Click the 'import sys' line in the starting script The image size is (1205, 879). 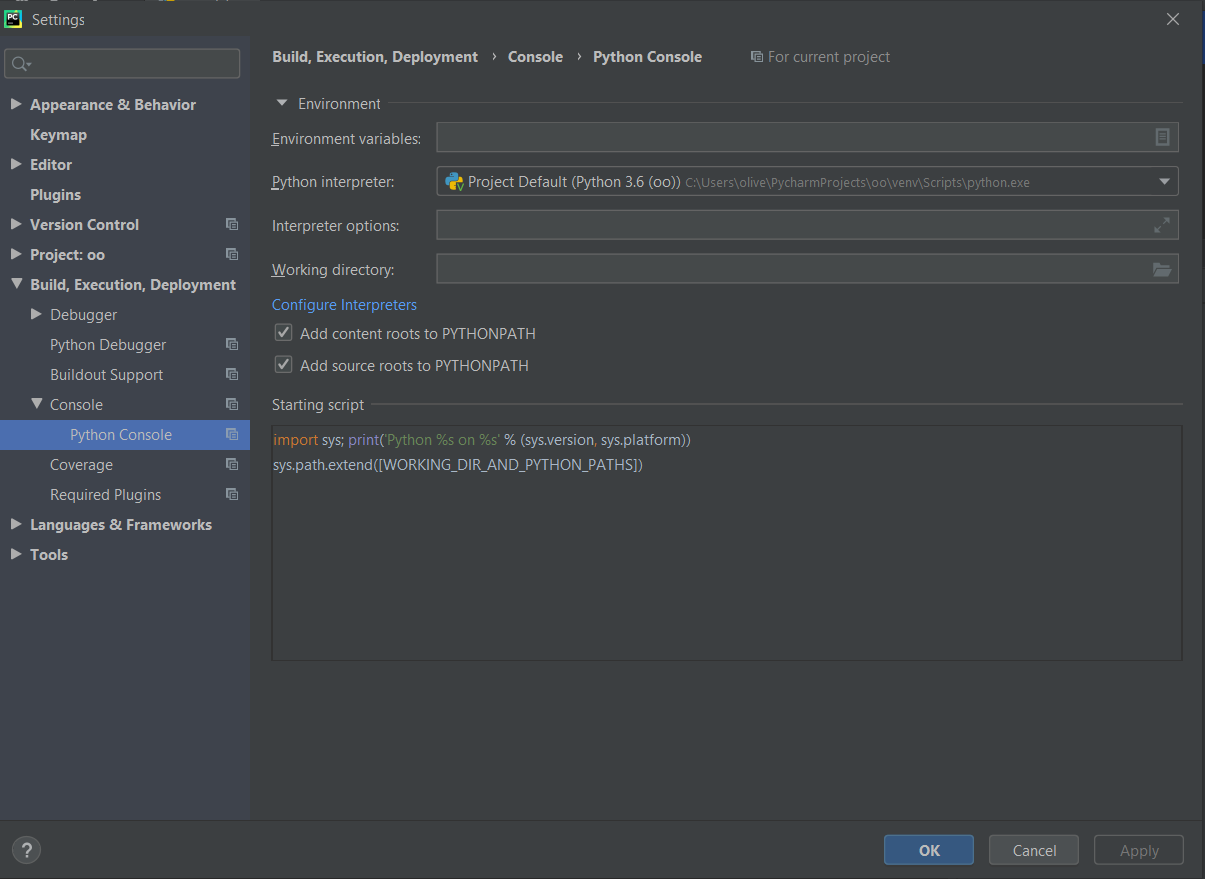click(x=482, y=439)
